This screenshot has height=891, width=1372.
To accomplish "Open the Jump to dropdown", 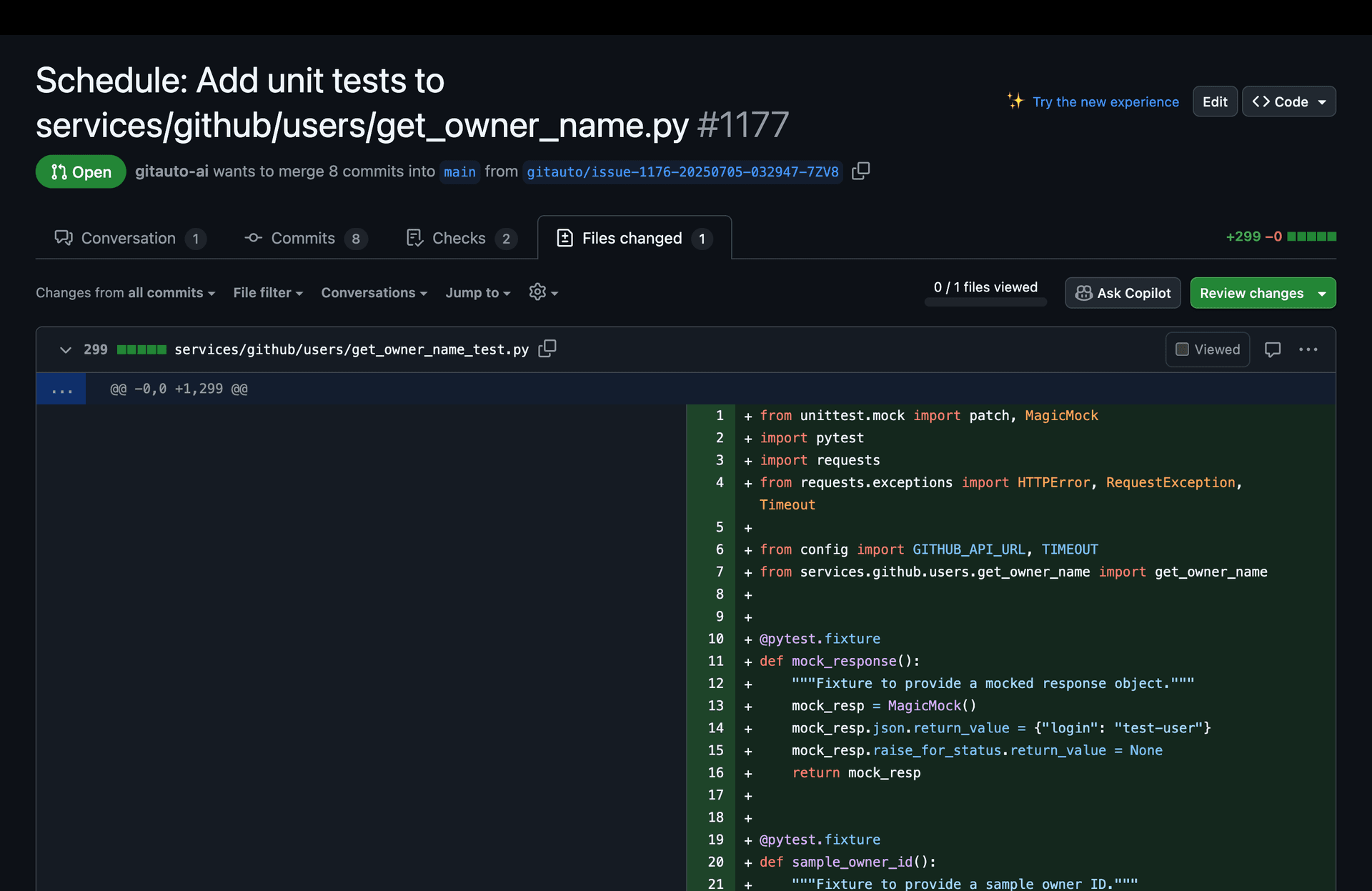I will (x=478, y=293).
